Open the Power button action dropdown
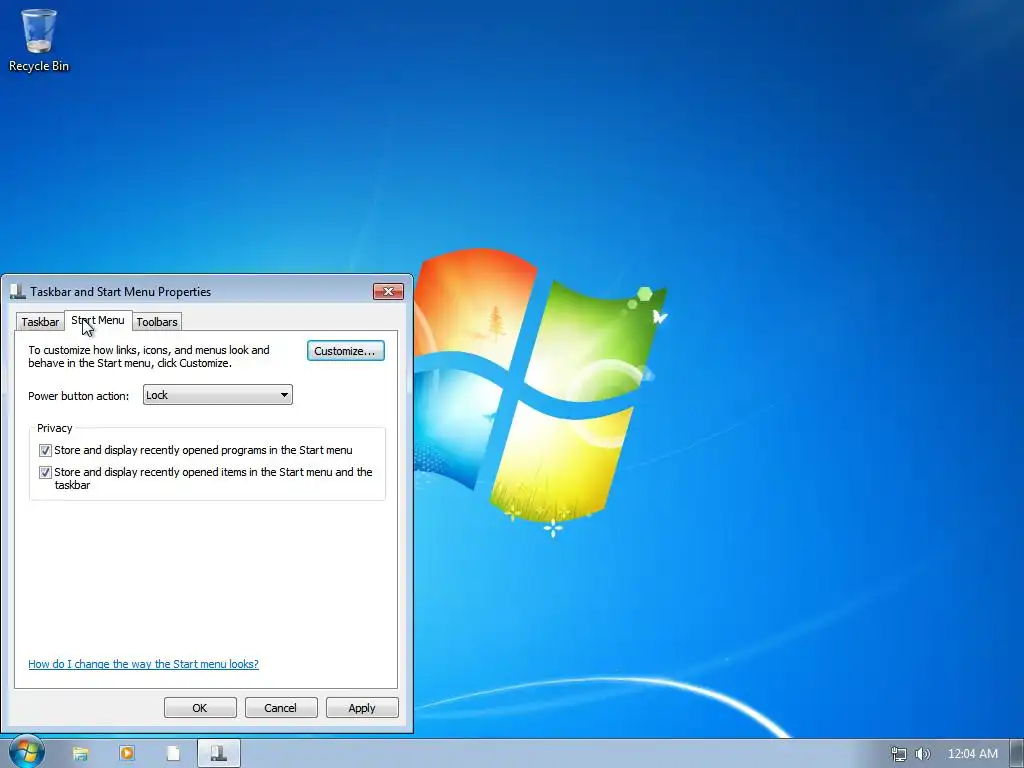The height and width of the screenshot is (768, 1024). tap(217, 395)
